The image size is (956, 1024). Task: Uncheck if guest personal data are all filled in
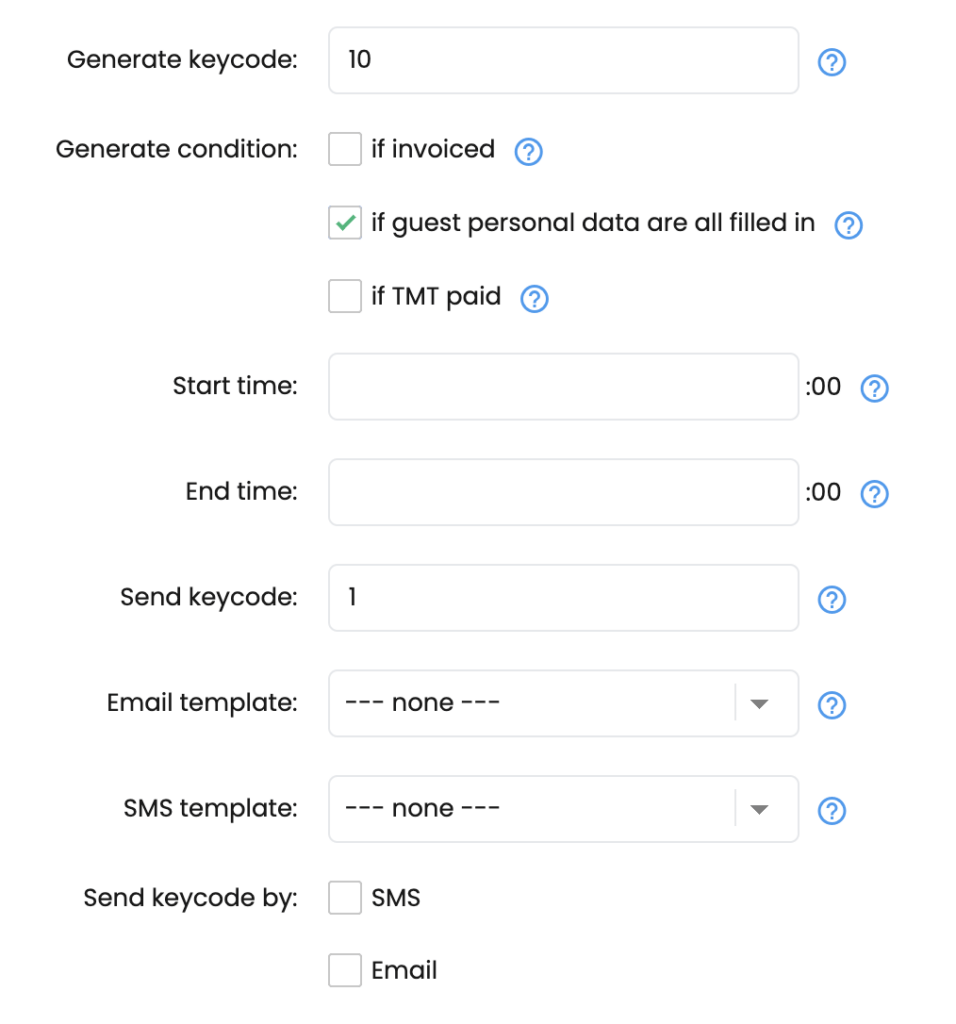[344, 223]
